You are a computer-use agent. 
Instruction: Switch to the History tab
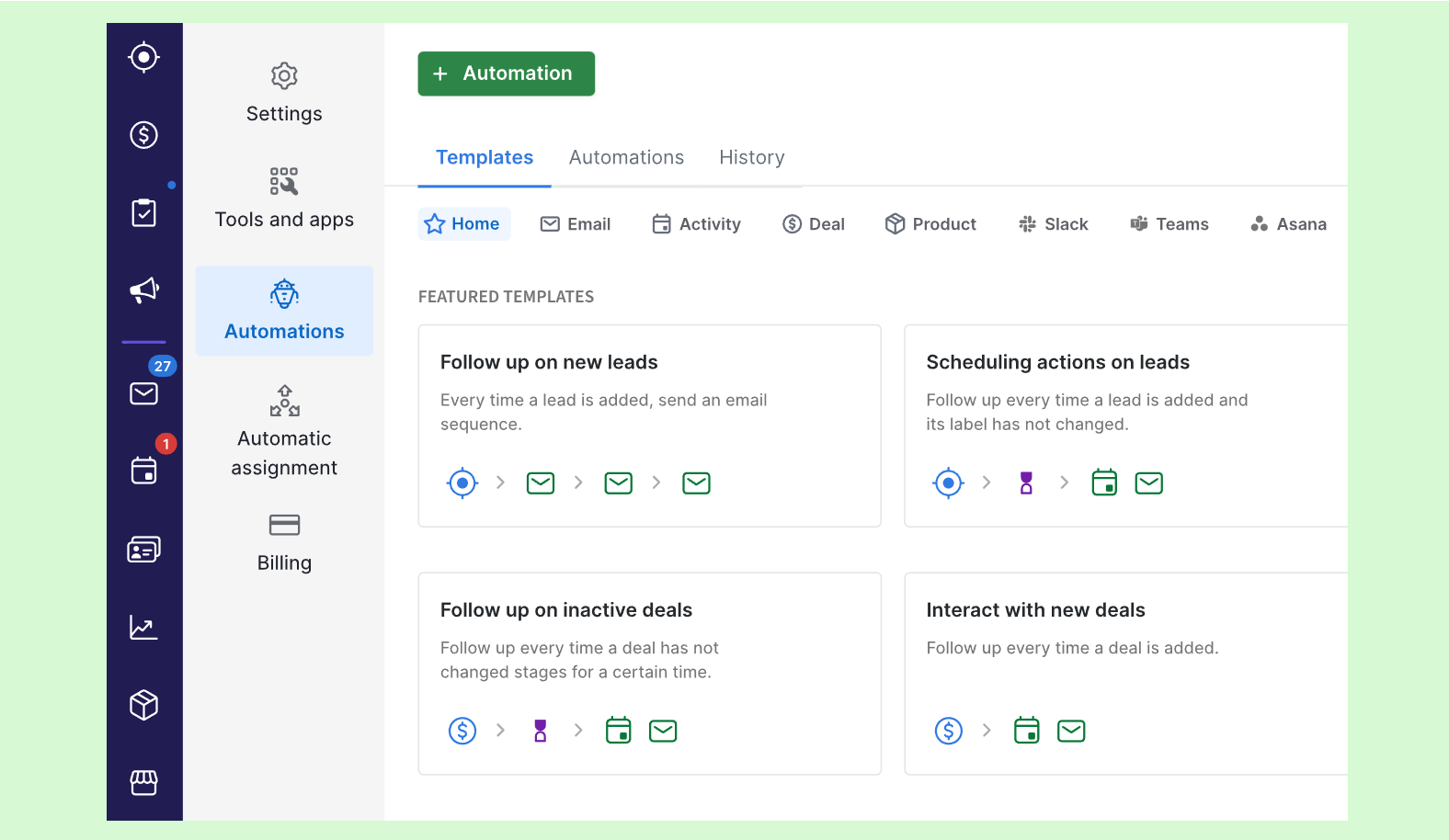pos(751,157)
